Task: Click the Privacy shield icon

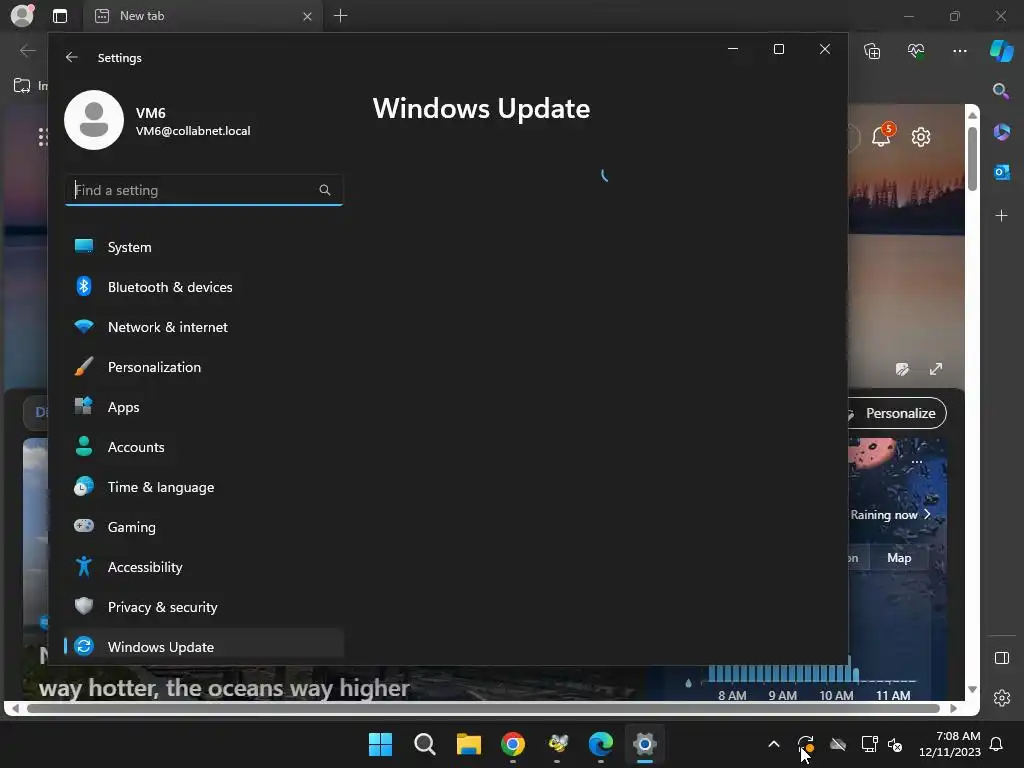Action: tap(84, 606)
